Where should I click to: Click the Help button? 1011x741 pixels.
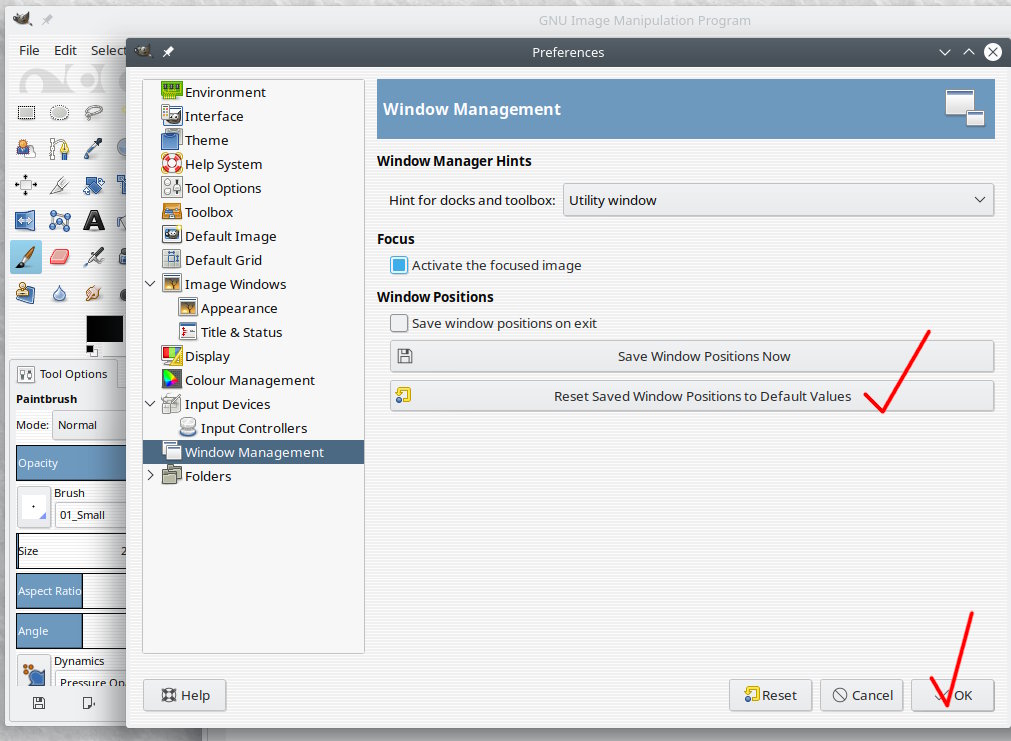coord(184,695)
